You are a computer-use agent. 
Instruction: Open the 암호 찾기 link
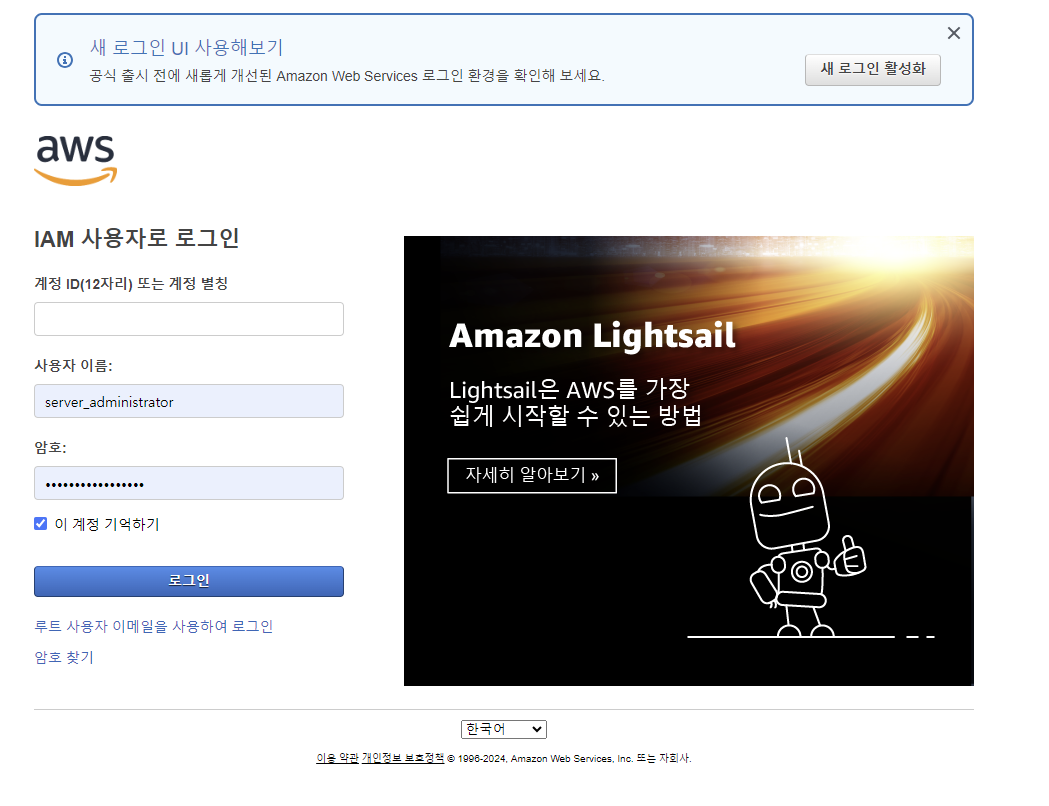(64, 658)
